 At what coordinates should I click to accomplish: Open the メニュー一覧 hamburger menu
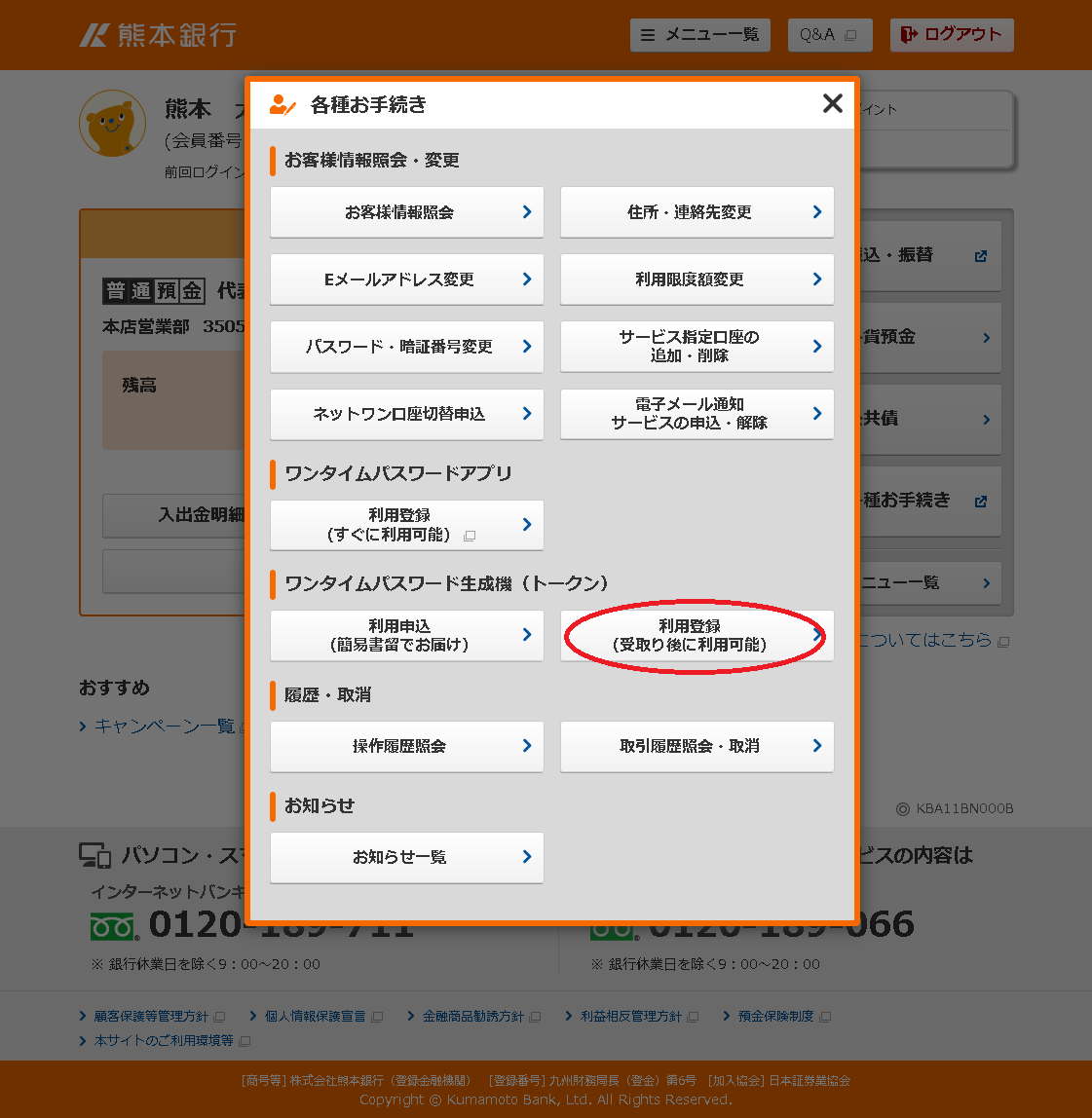tap(699, 35)
